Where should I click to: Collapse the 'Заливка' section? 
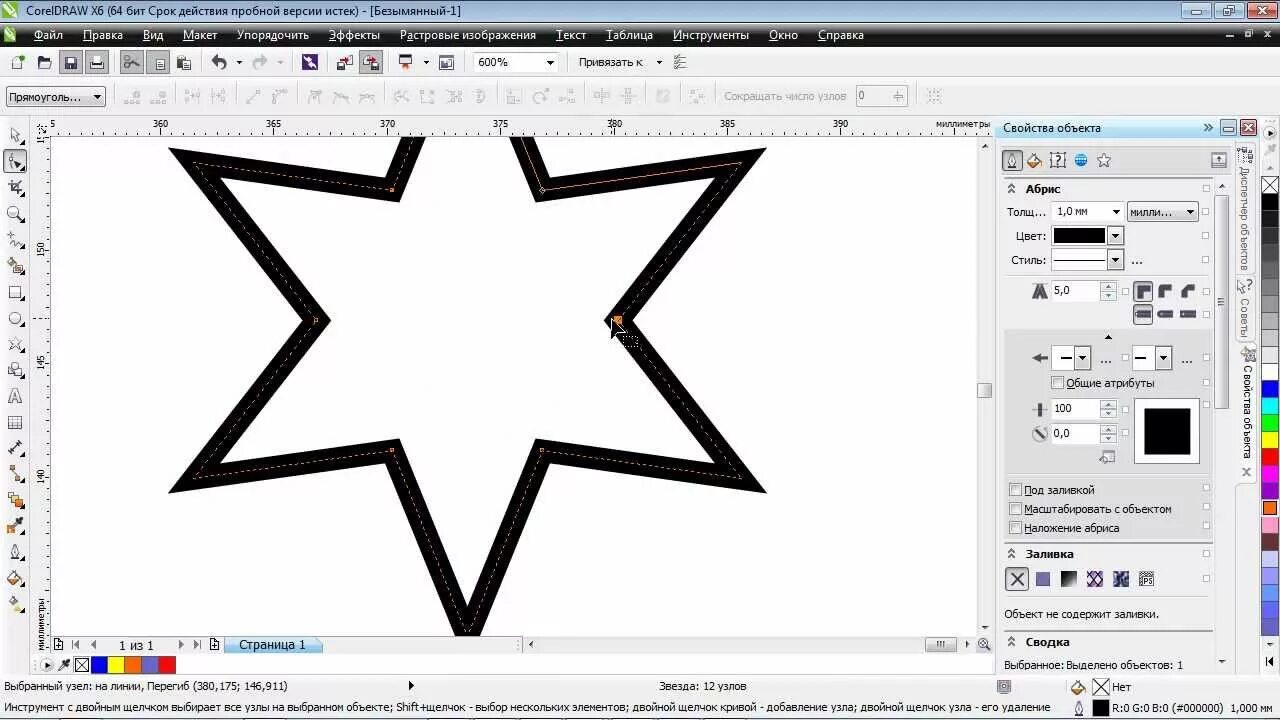point(1012,554)
